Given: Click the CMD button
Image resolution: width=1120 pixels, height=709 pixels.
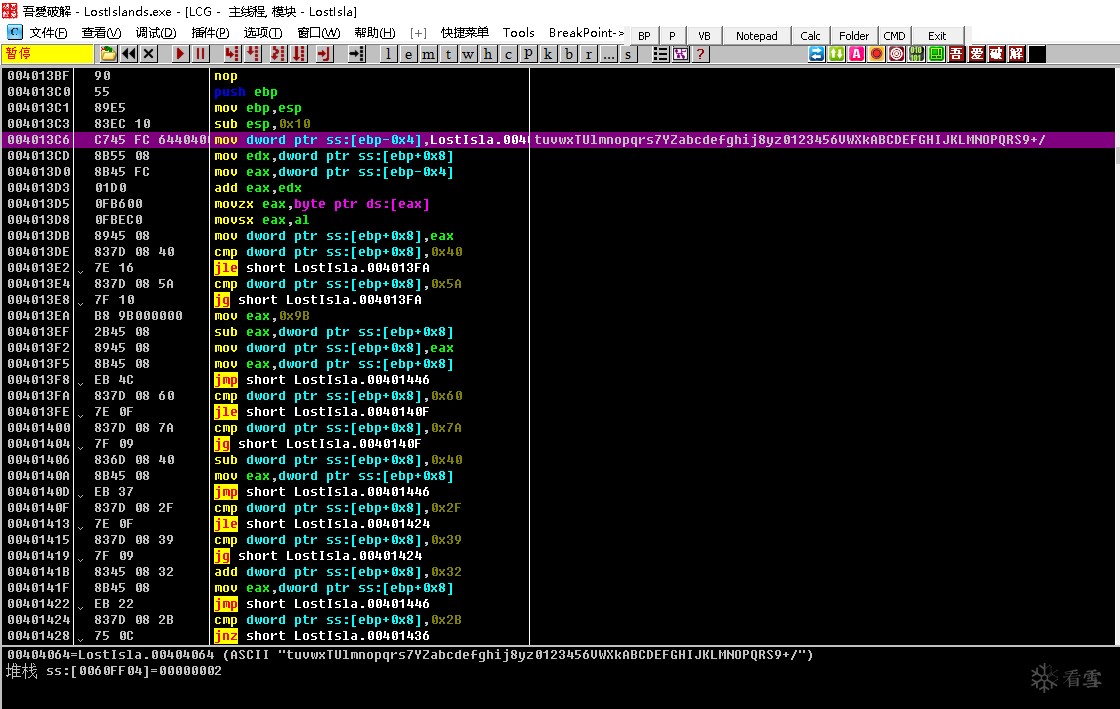Looking at the screenshot, I should (x=894, y=36).
